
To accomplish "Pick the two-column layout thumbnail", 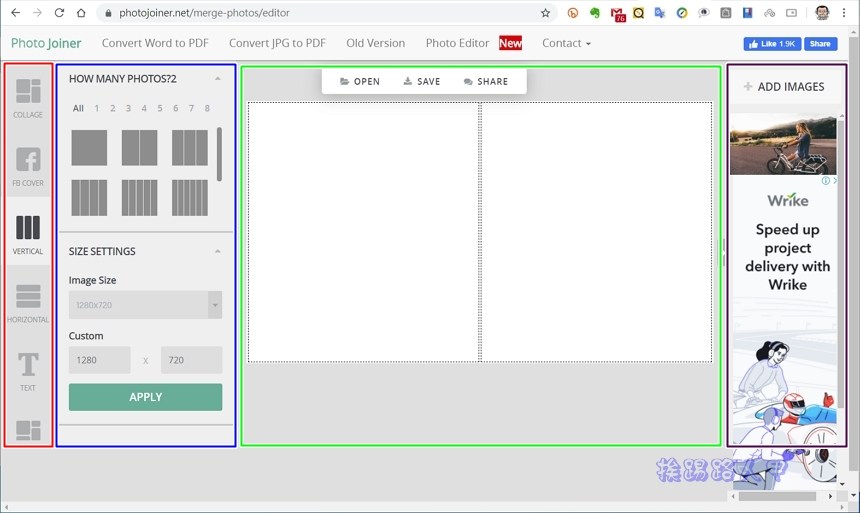I will pyautogui.click(x=139, y=148).
